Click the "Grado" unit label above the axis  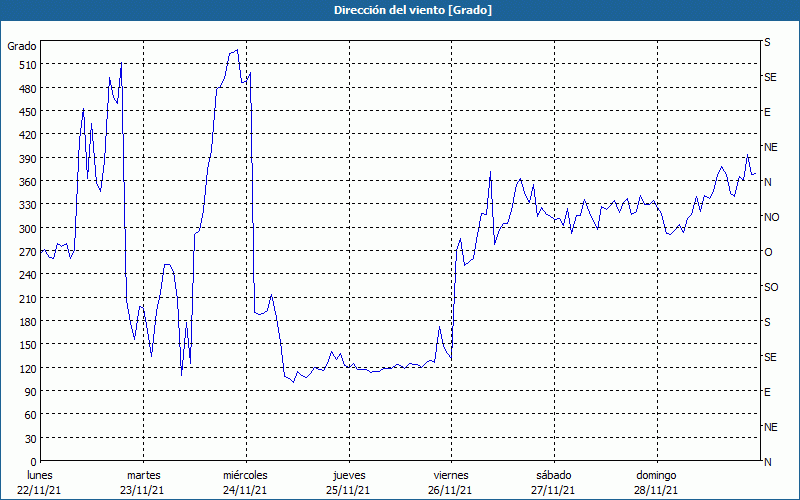(22, 46)
